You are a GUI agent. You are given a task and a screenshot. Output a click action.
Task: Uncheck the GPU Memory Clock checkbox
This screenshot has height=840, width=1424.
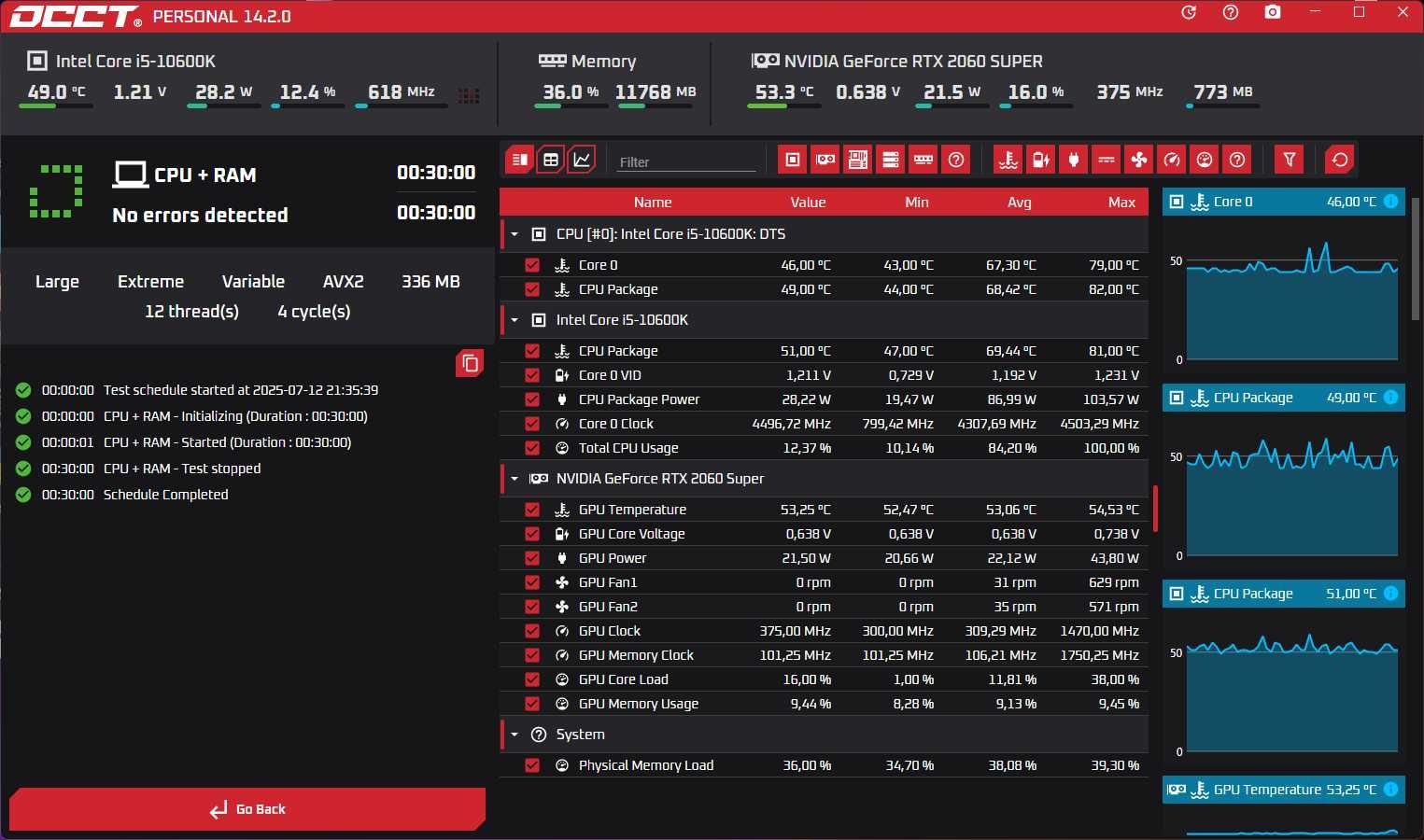point(532,655)
